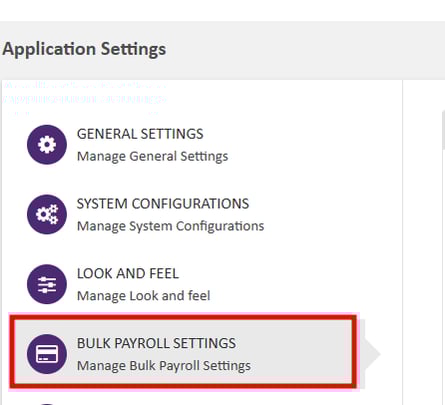
Task: Click the "Manage General Settings" description
Action: tap(153, 156)
